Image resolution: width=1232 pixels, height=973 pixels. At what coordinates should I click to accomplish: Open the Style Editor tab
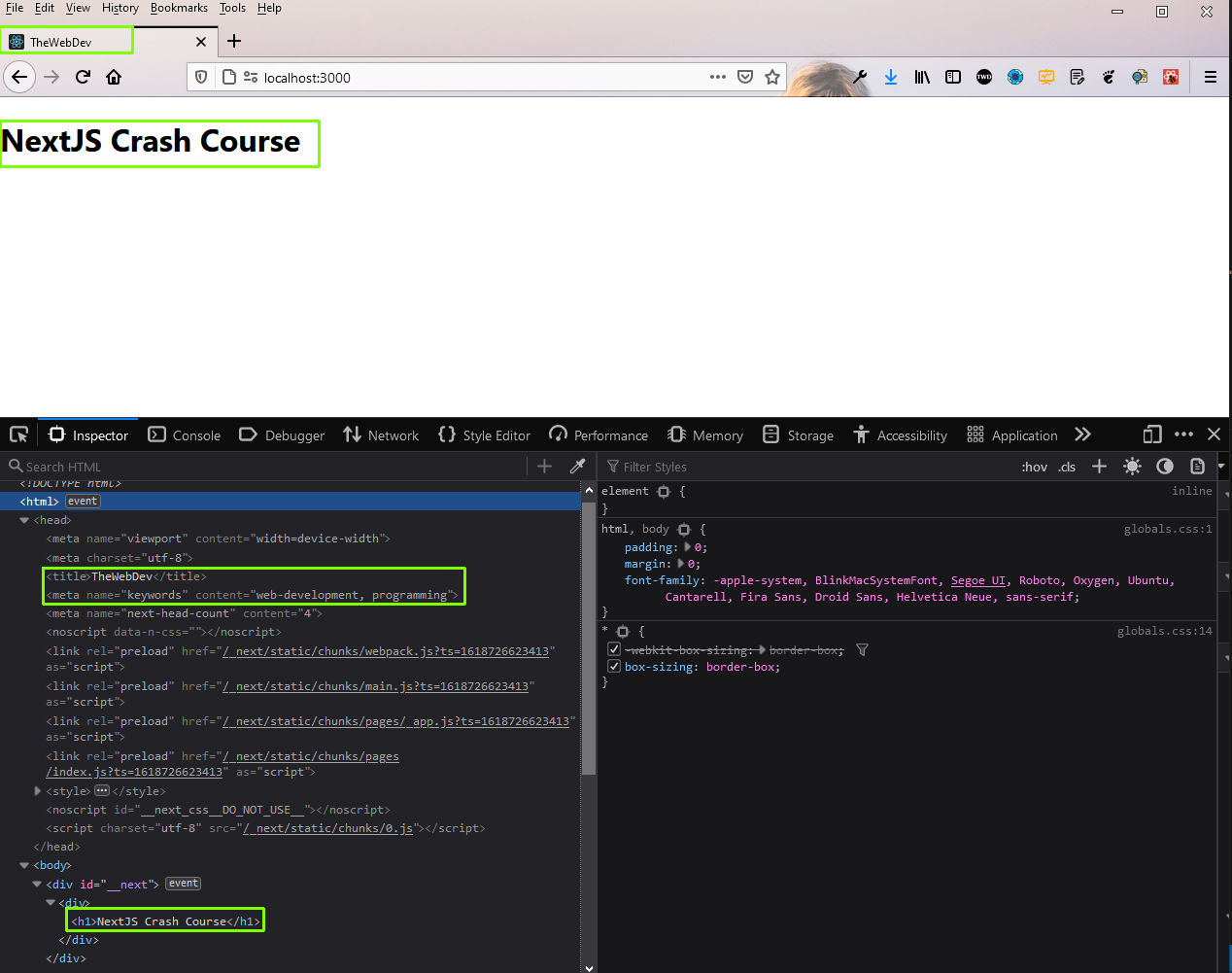click(484, 435)
